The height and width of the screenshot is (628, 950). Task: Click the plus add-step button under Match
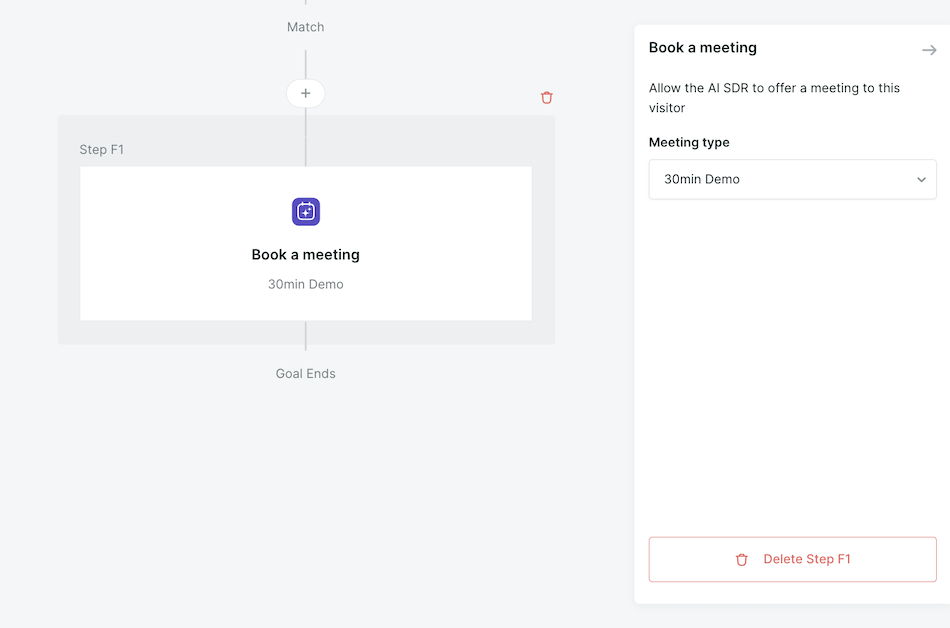point(305,93)
